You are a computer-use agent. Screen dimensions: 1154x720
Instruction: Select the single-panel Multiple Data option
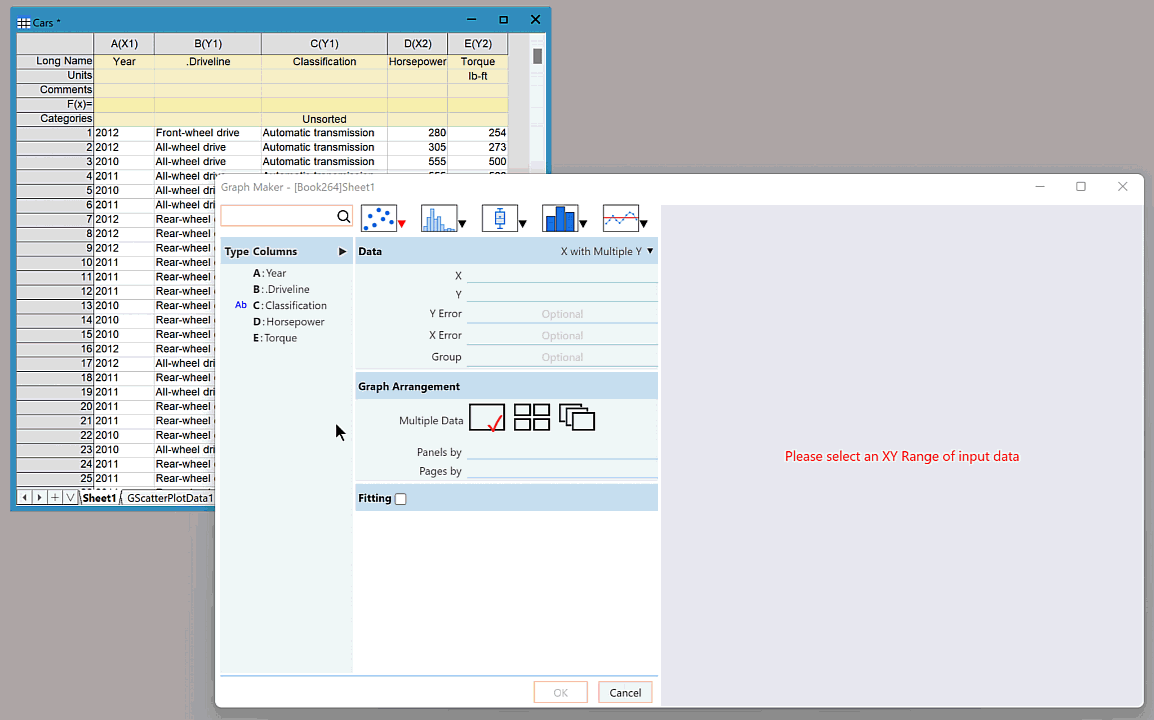(487, 418)
